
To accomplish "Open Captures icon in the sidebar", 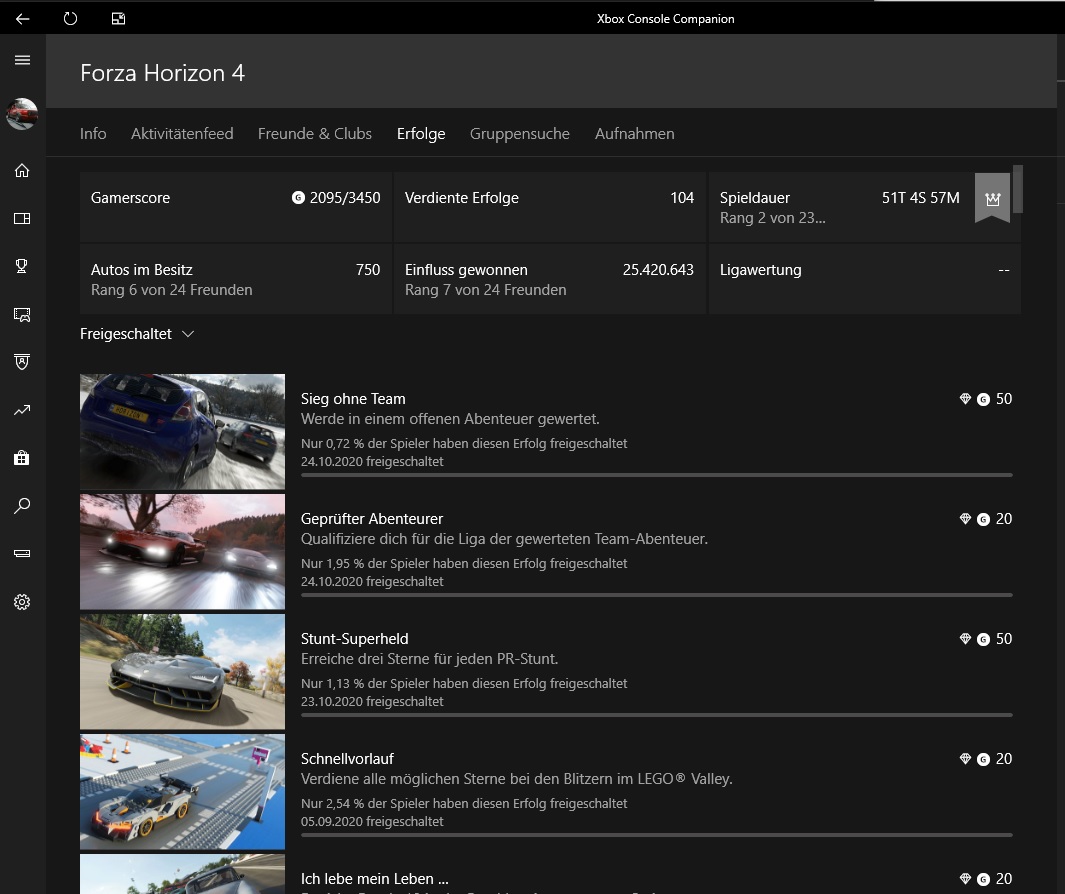I will coord(22,315).
